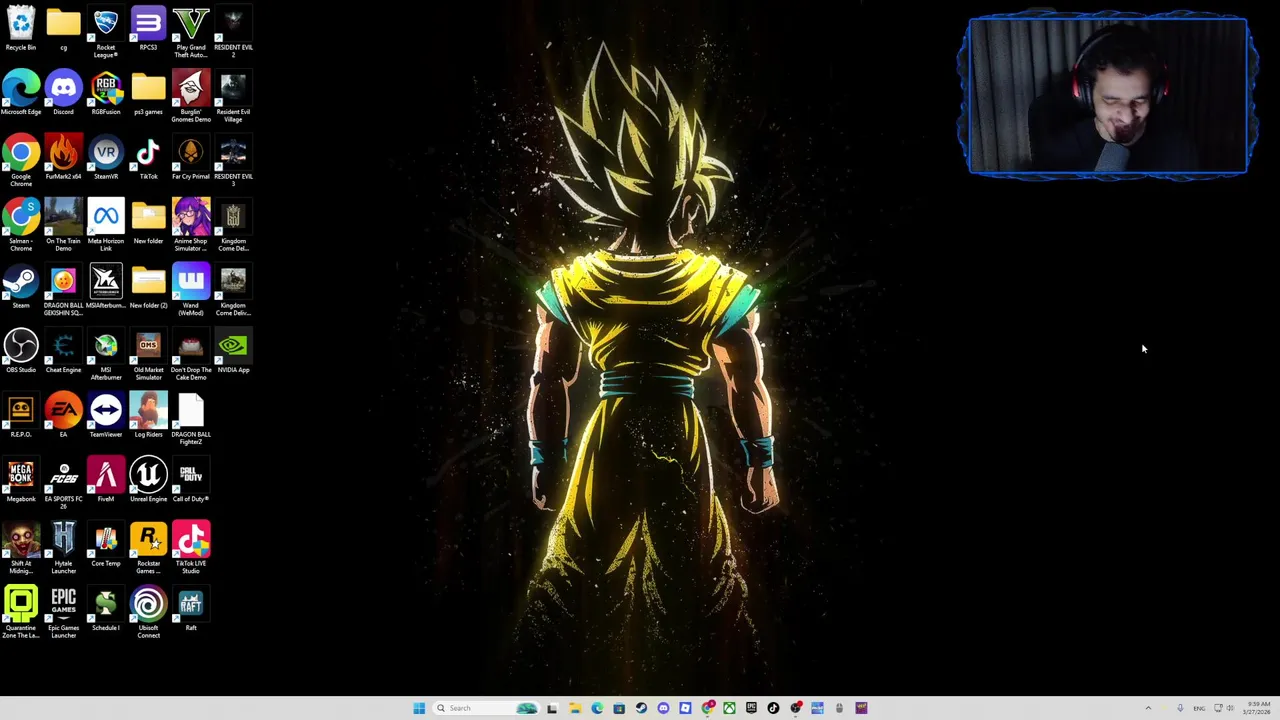Select Anime Shop Simulator desktop icon
Image resolution: width=1280 pixels, height=720 pixels.
(191, 226)
